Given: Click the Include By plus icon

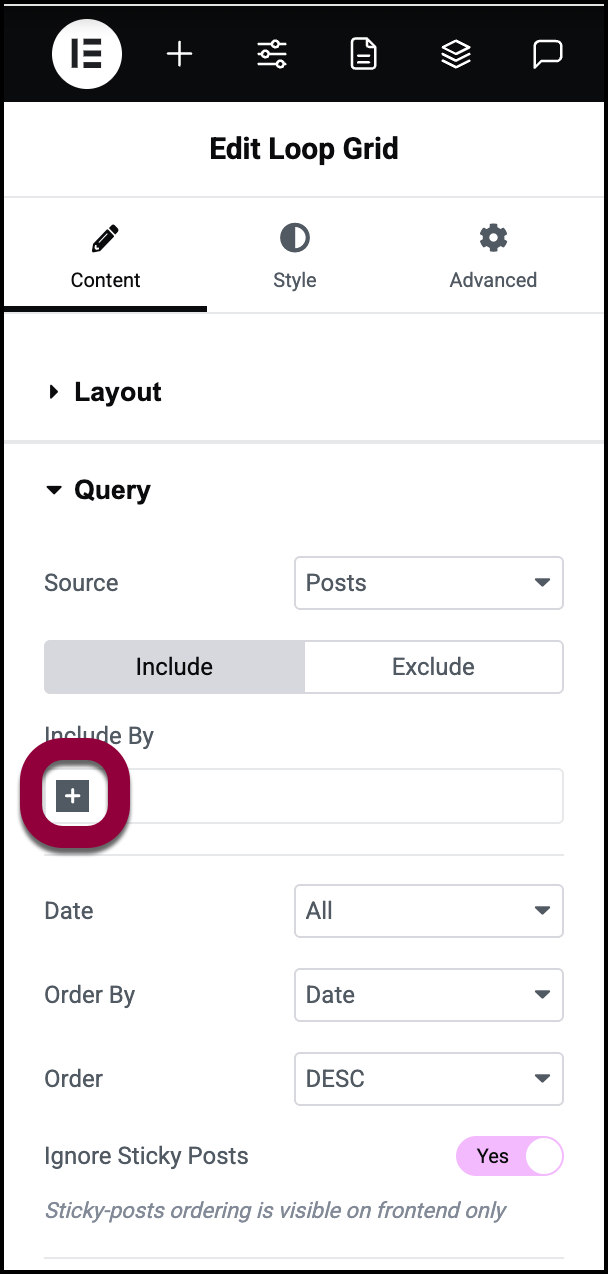Looking at the screenshot, I should point(73,796).
